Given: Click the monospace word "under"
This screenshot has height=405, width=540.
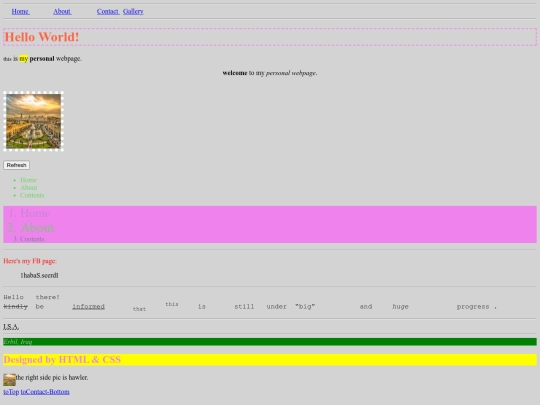Looking at the screenshot, I should click(277, 307).
